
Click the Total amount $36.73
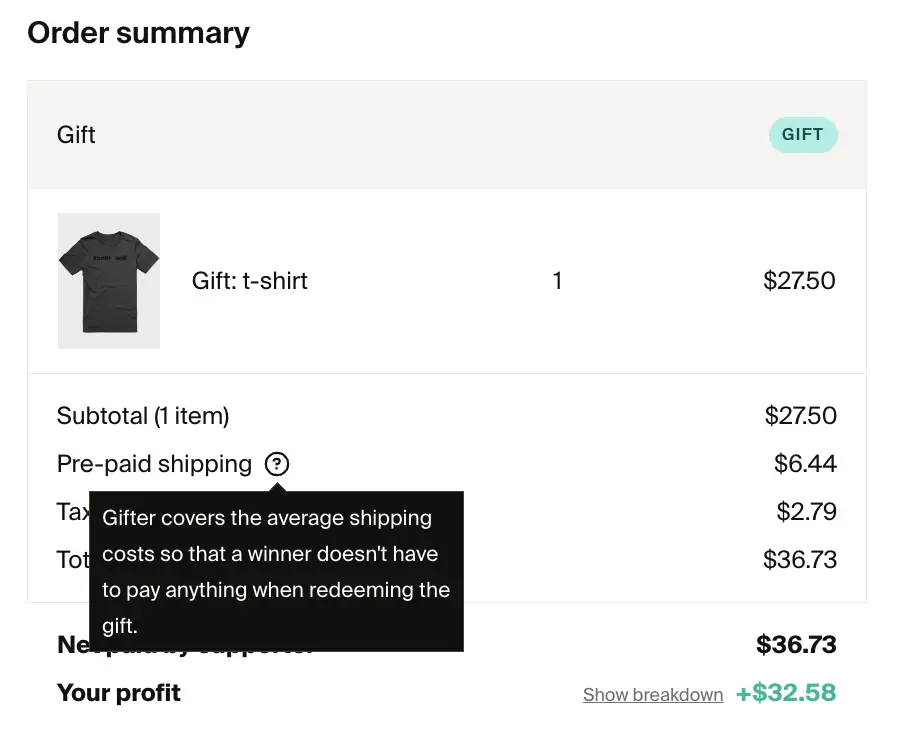[x=799, y=559]
